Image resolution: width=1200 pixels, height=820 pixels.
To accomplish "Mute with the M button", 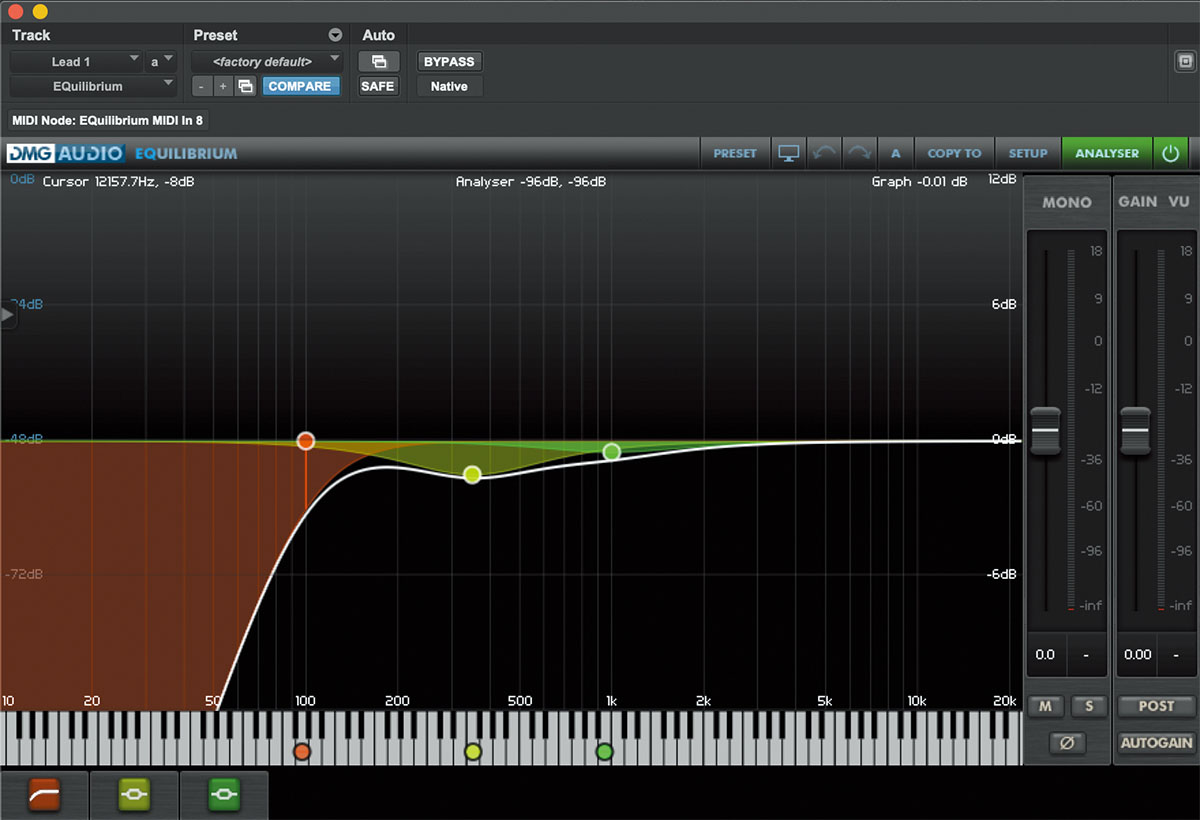I will 1045,706.
